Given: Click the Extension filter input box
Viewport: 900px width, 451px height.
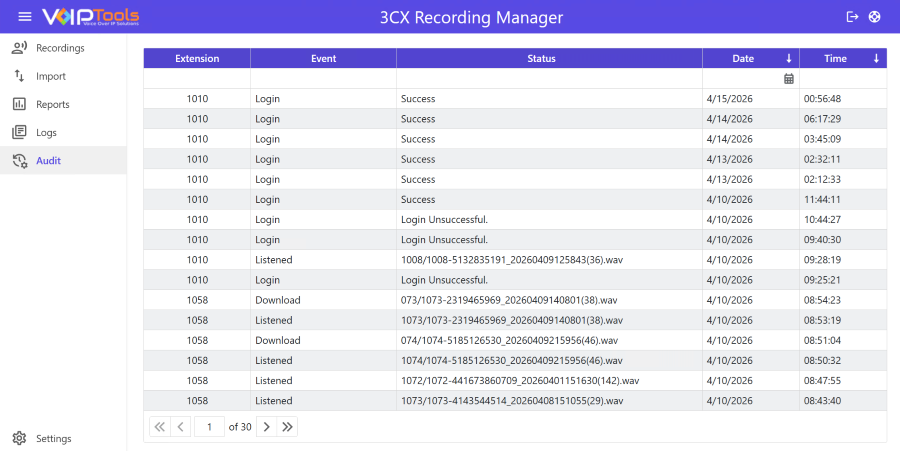Looking at the screenshot, I should 197,79.
